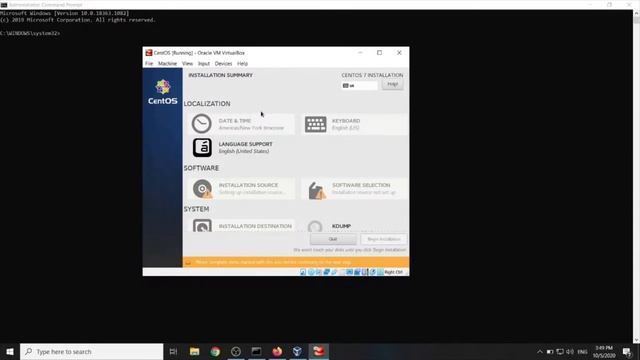
Task: Open the Date & Time settings spoke
Action: click(x=241, y=124)
